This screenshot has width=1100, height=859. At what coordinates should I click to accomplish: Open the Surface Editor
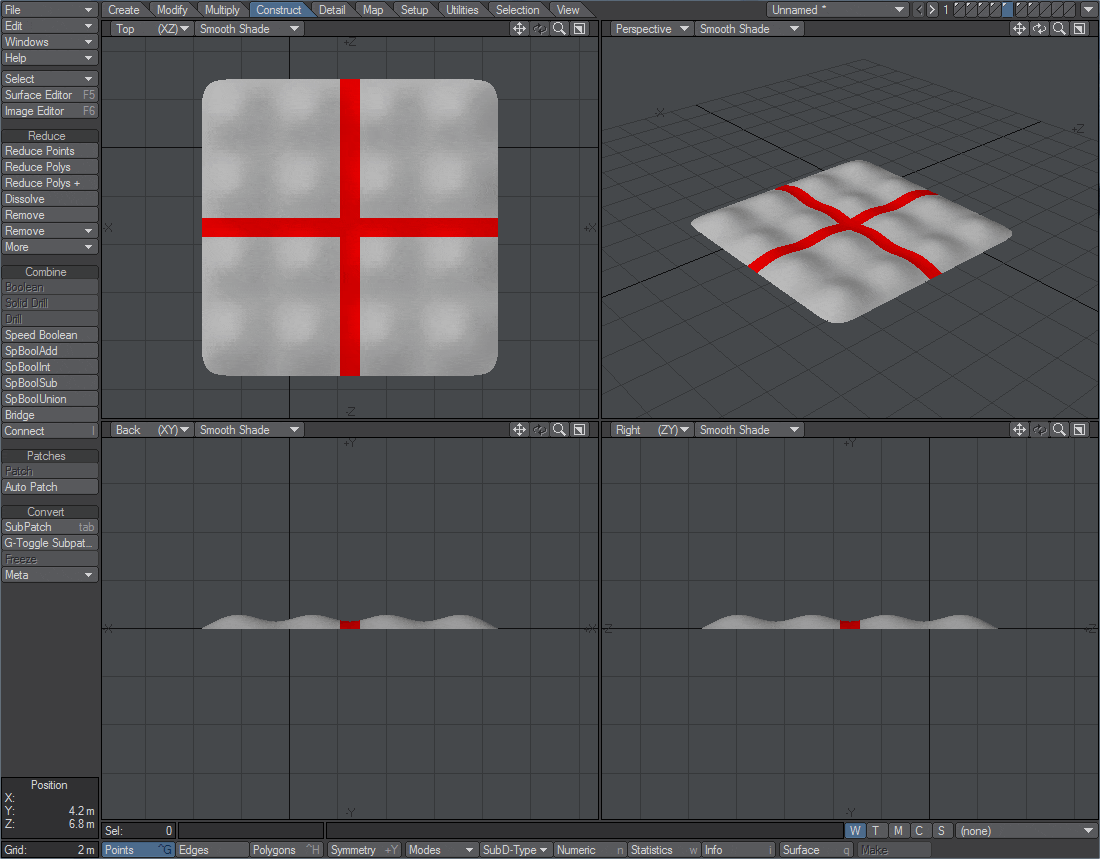click(x=49, y=95)
